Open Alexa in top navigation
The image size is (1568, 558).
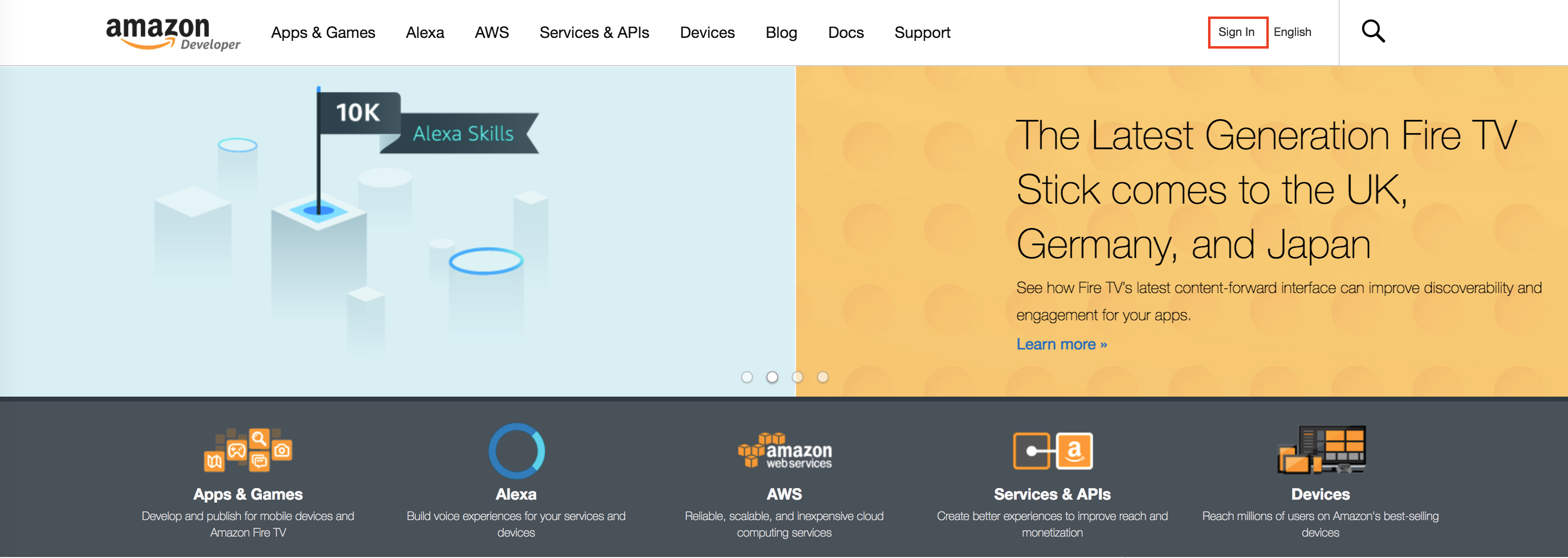(425, 32)
